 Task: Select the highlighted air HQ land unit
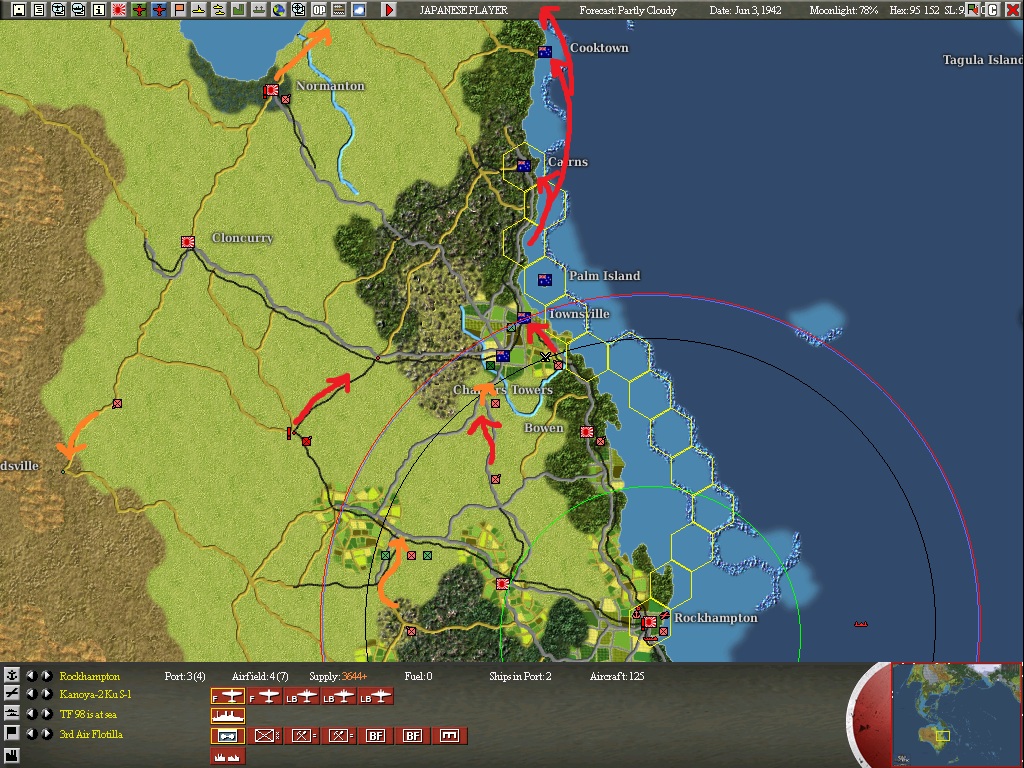[x=228, y=736]
